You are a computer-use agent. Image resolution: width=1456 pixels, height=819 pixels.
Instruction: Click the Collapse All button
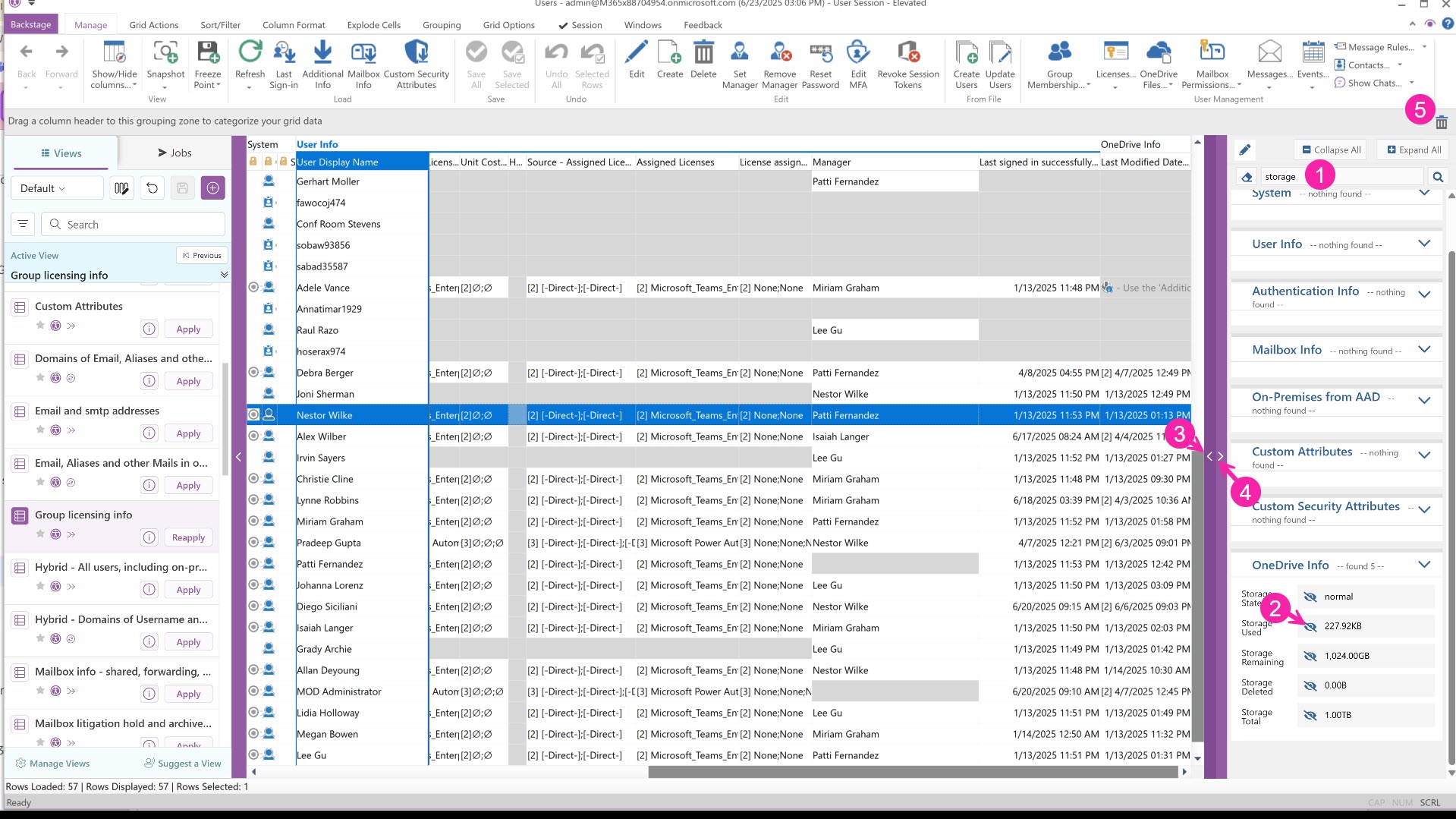1331,150
